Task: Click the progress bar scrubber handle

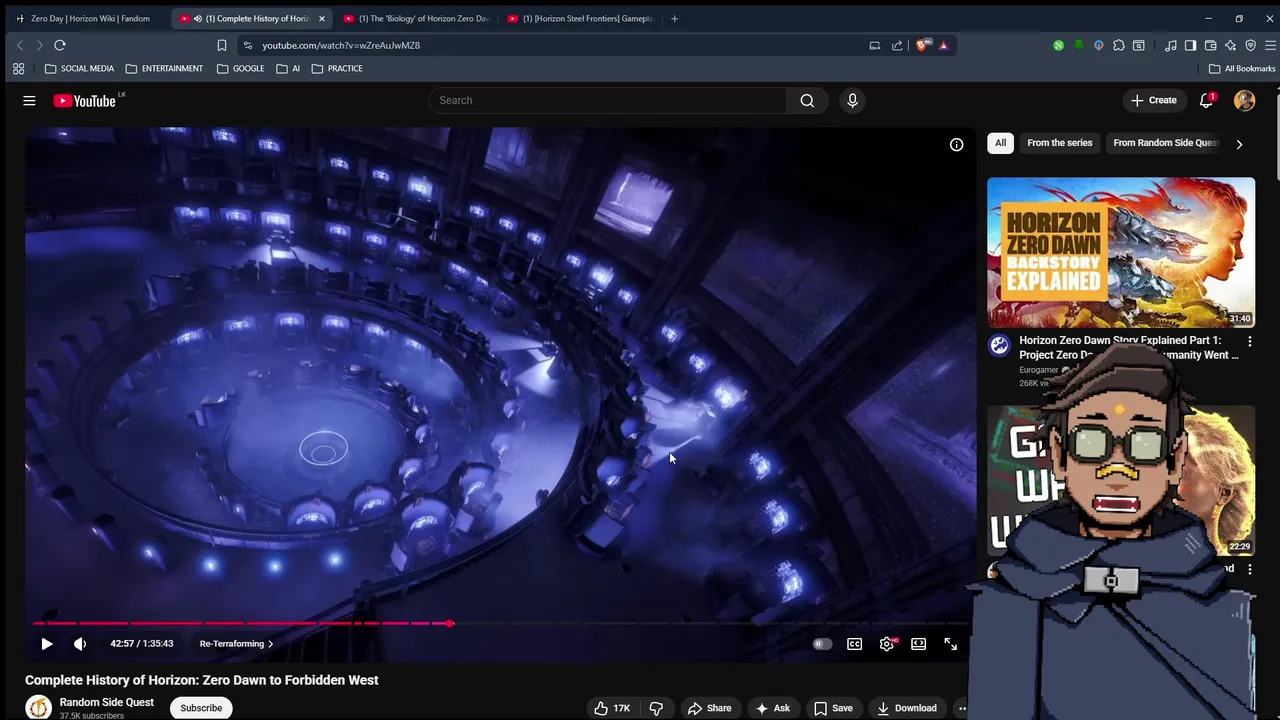Action: pos(450,623)
